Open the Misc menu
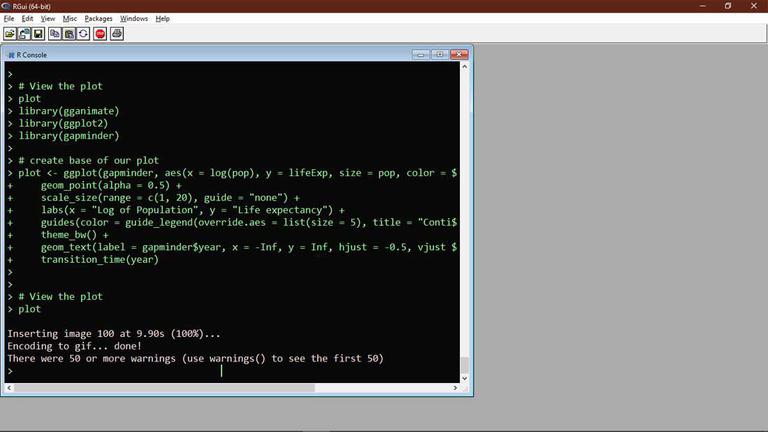The height and width of the screenshot is (432, 768). (x=70, y=19)
